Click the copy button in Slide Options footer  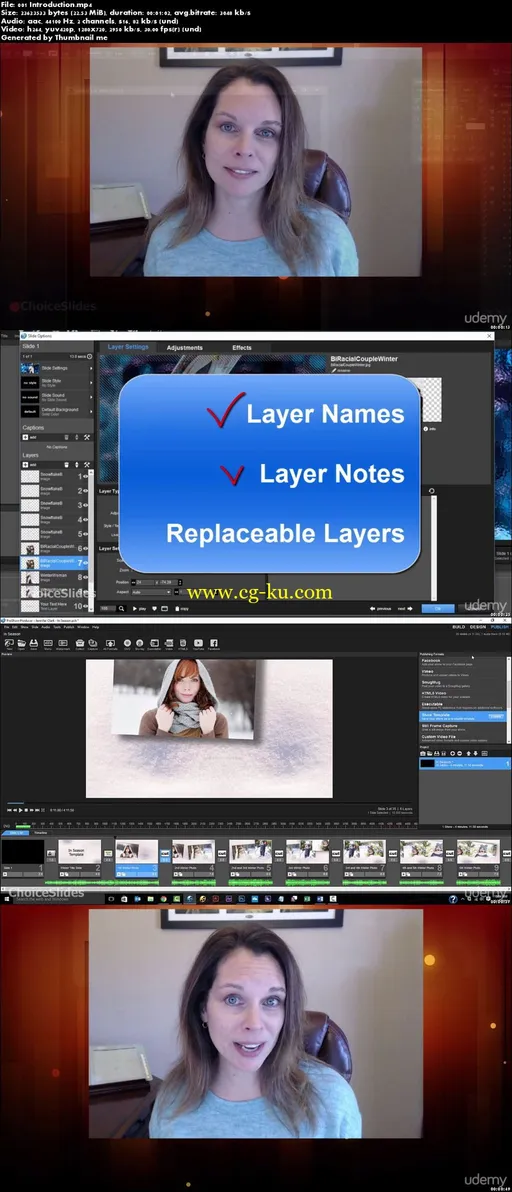tap(182, 608)
